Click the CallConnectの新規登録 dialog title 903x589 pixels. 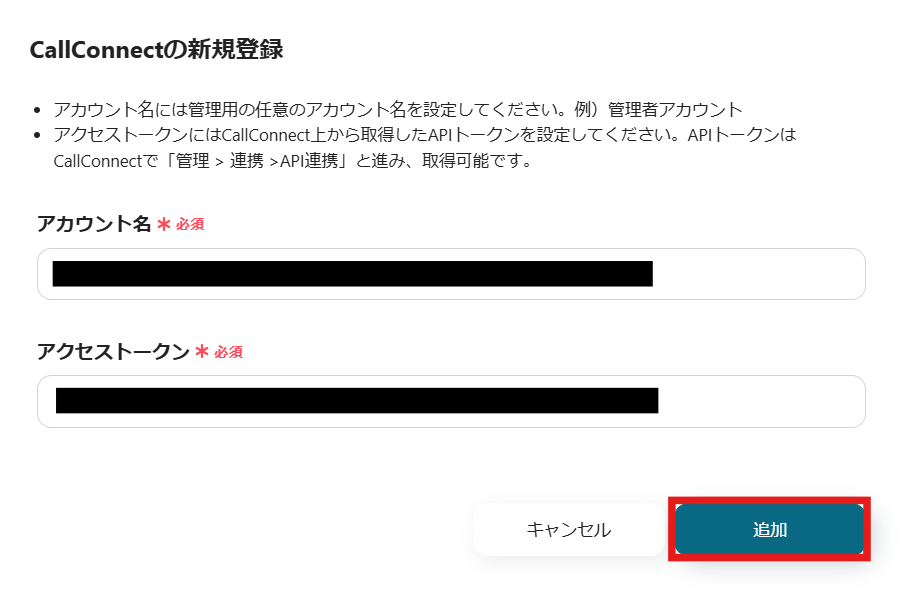pos(156,50)
